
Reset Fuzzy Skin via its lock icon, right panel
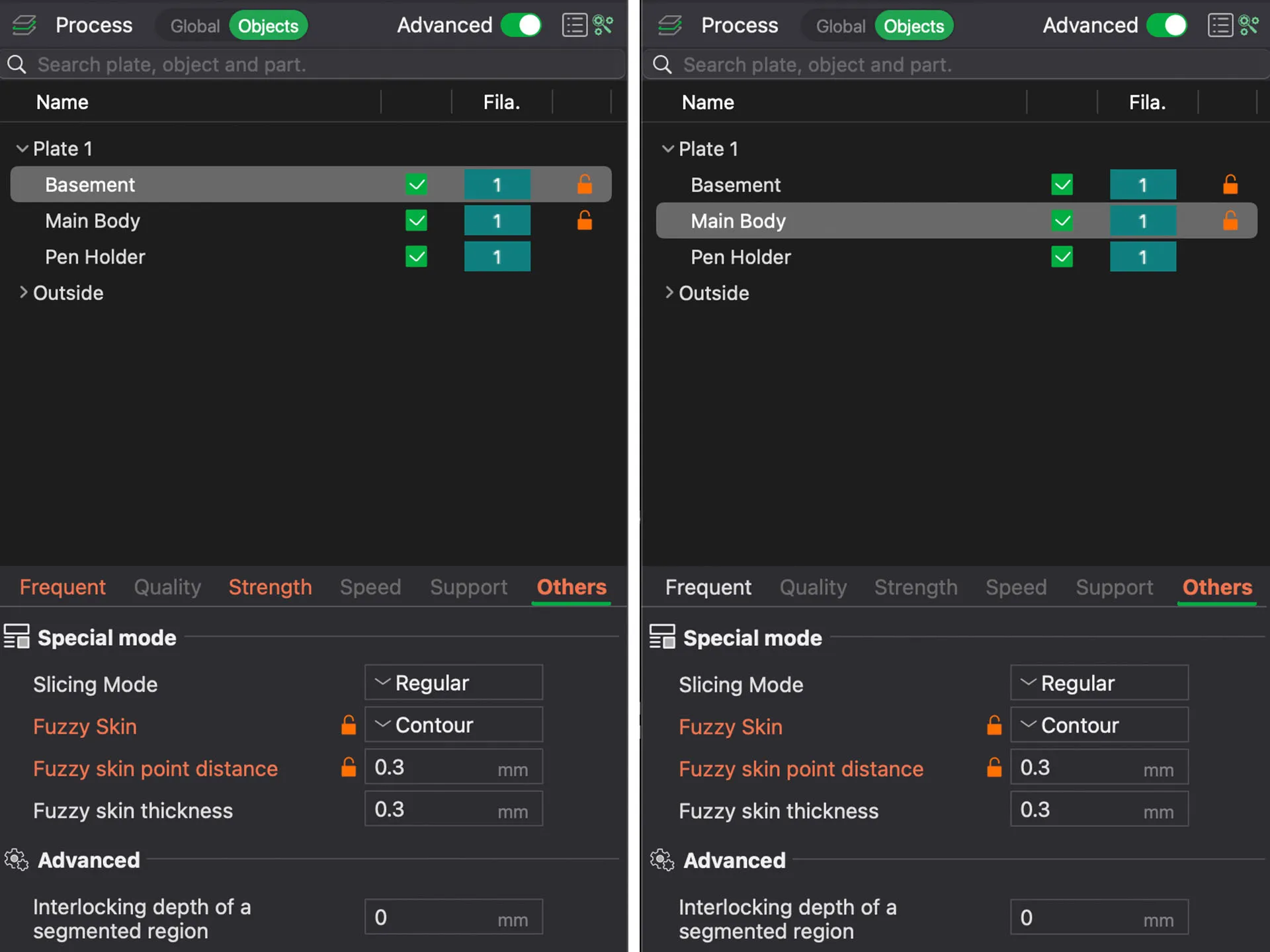[994, 725]
